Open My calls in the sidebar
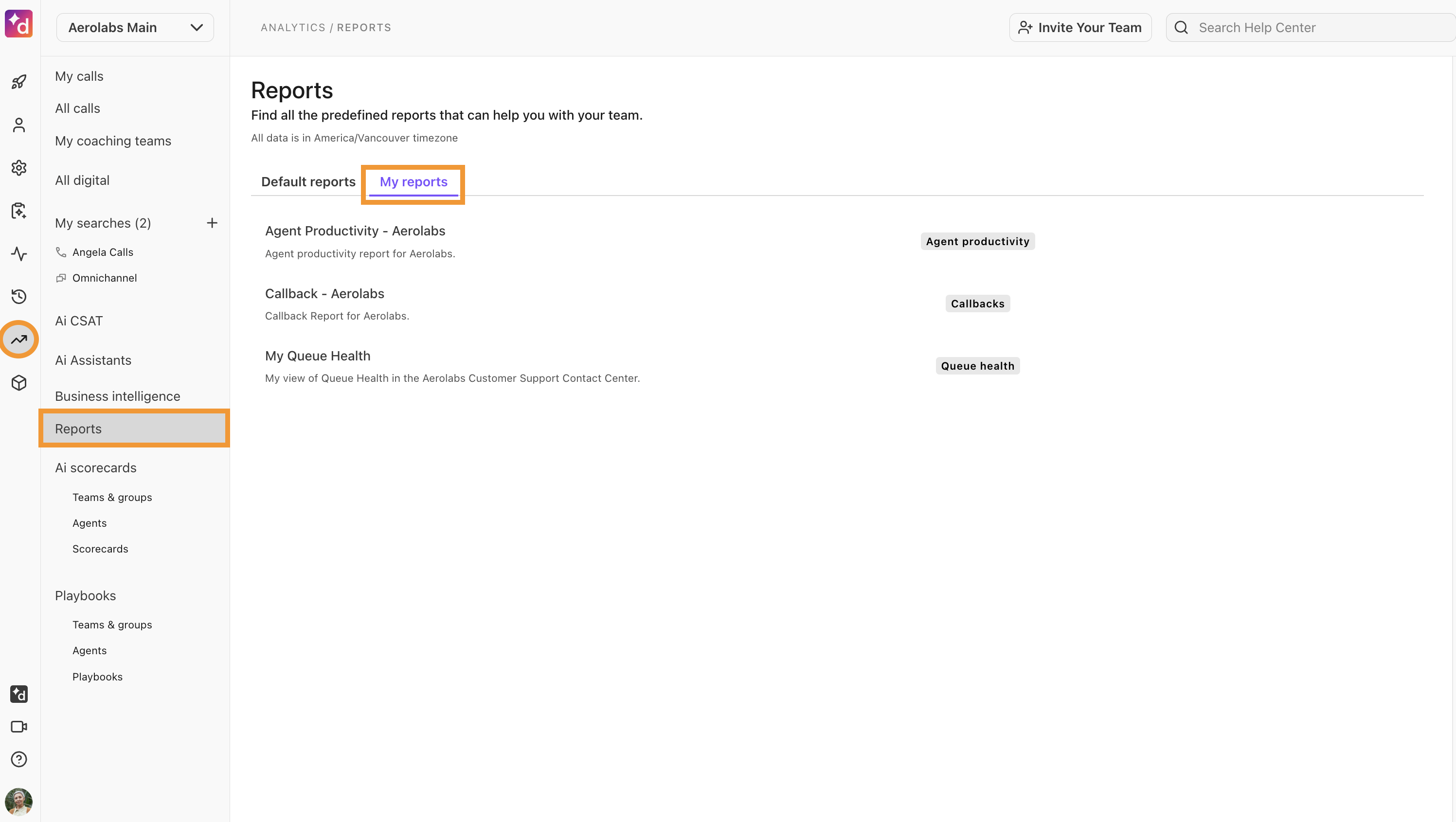 point(79,76)
